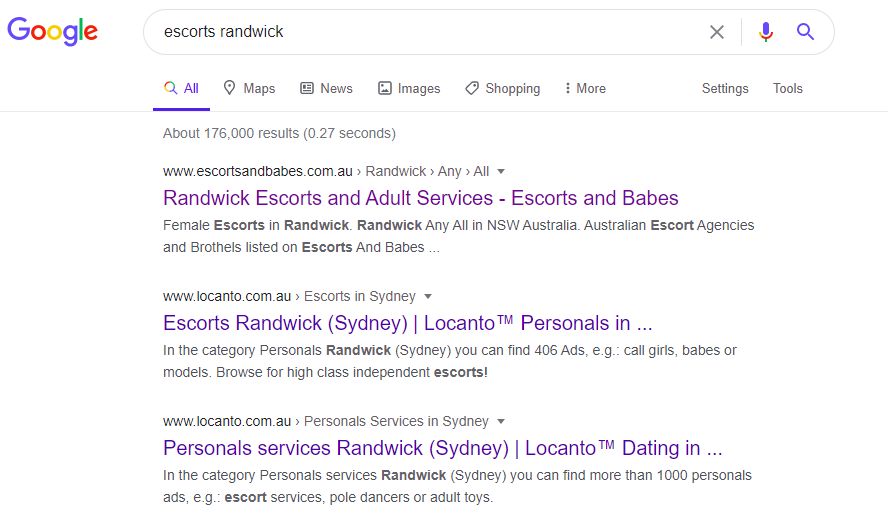Click the Shopping tag icon
Viewport: 888px width, 520px height.
472,88
